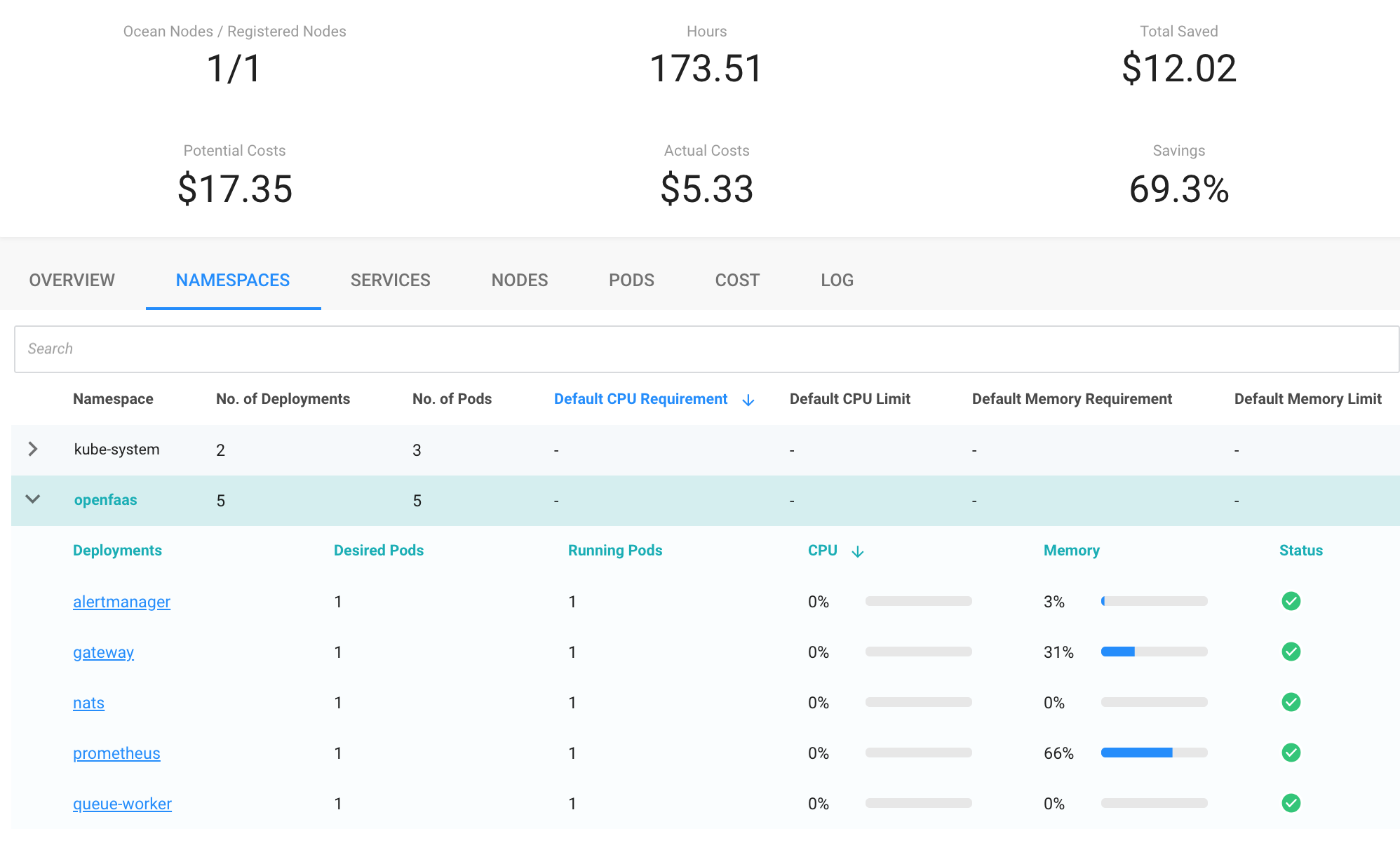Open the queue-worker deployment link
Screen dimensions: 1400x843
point(122,804)
